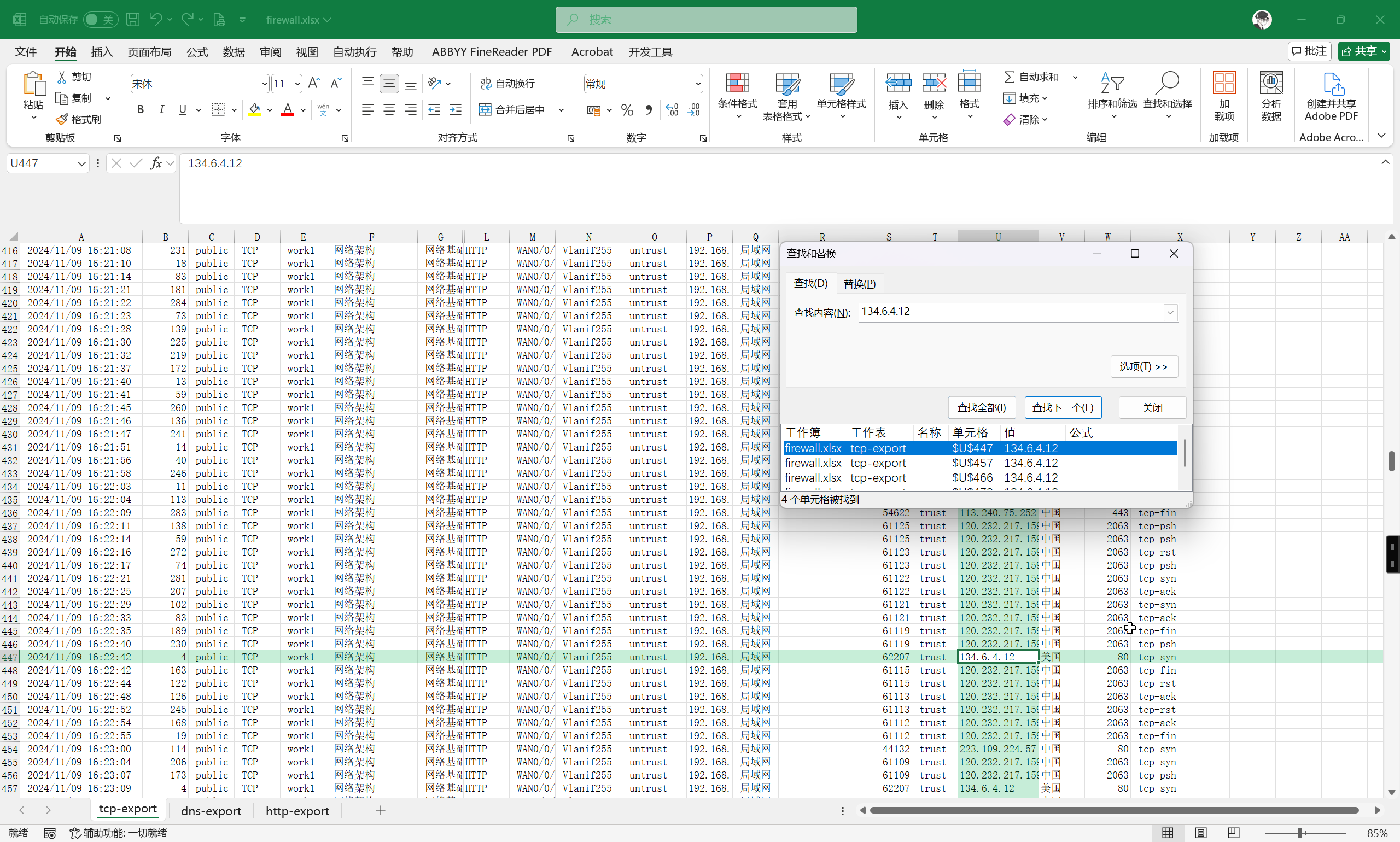Click in the Find what (查找内容) field

1011,313
